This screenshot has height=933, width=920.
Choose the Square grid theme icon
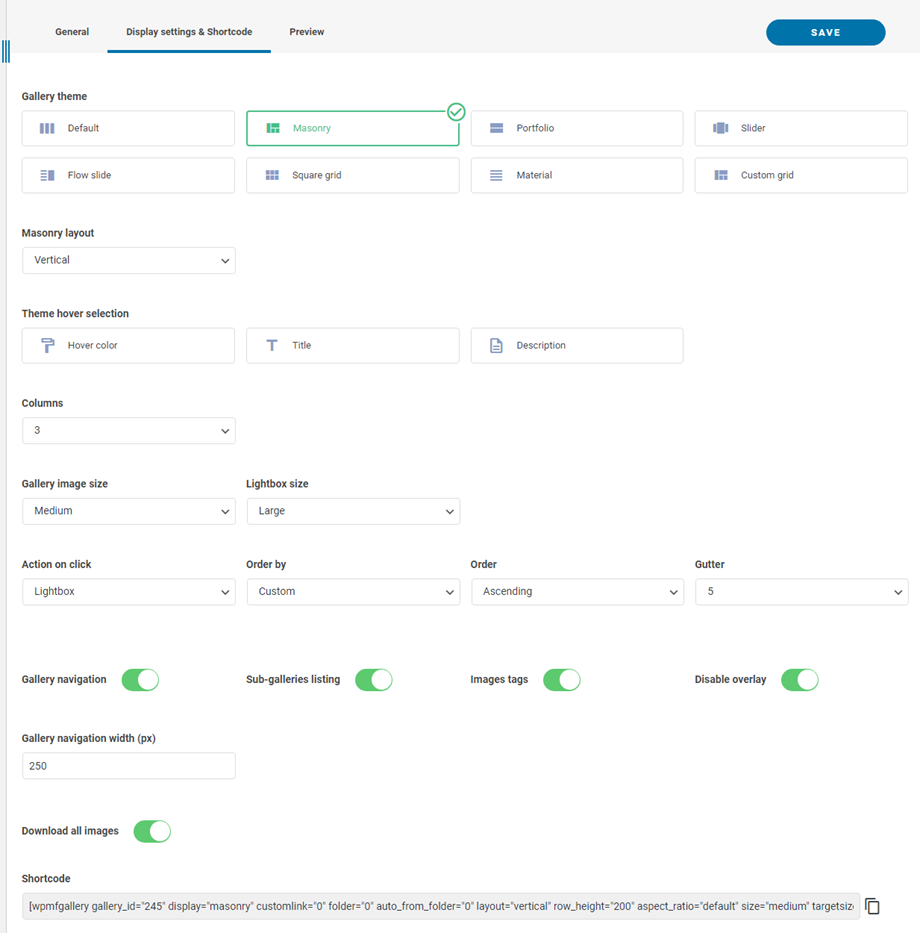pyautogui.click(x=272, y=175)
